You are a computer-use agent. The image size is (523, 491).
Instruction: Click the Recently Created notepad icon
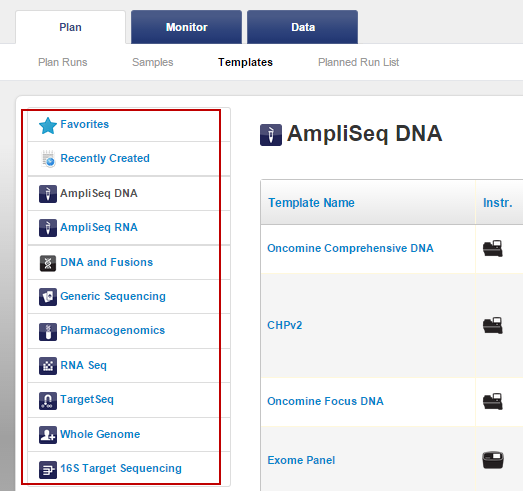48,159
